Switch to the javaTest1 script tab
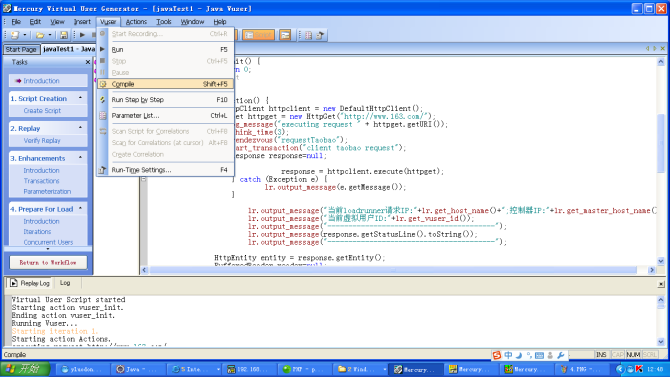The height and width of the screenshot is (377, 670). pyautogui.click(x=68, y=49)
